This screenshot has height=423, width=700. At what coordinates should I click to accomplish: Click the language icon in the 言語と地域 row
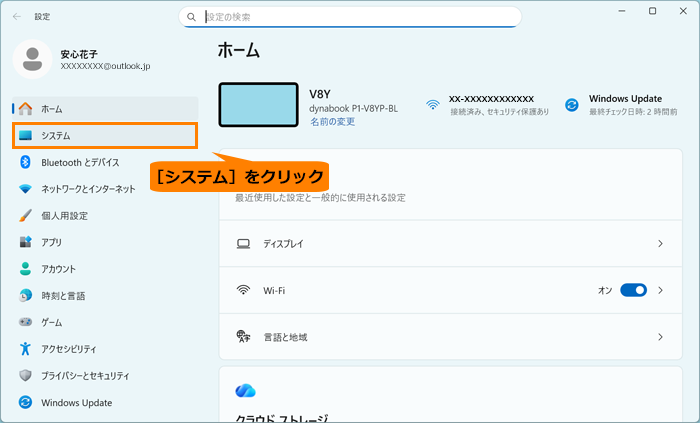(x=243, y=336)
